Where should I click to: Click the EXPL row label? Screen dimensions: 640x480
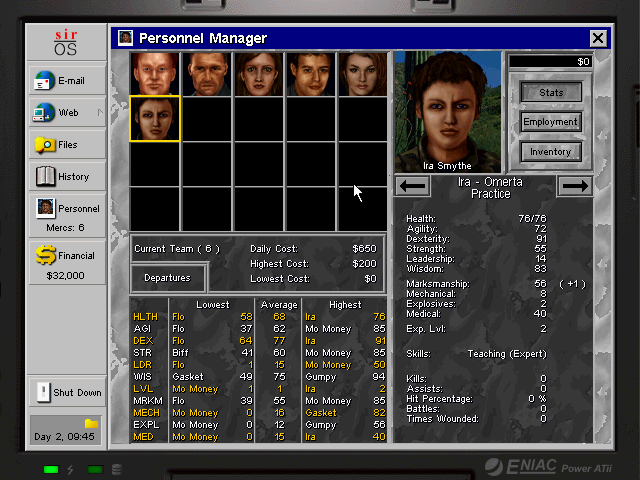[x=146, y=425]
